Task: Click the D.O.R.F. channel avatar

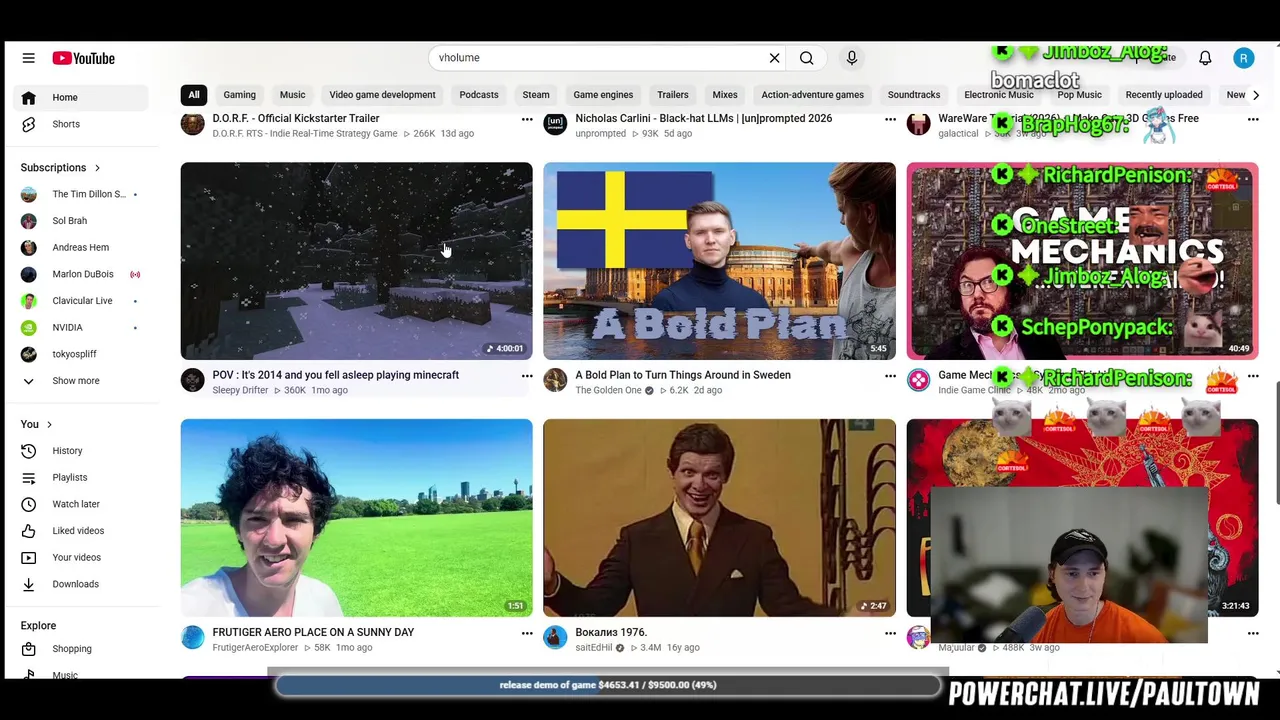Action: 192,125
